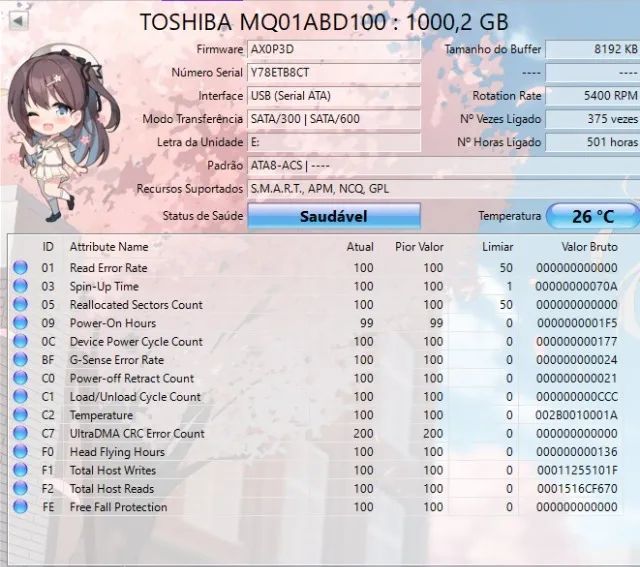Screen dimensions: 640x567
Task: Click the Recursos Suportados field
Action: coord(443,189)
